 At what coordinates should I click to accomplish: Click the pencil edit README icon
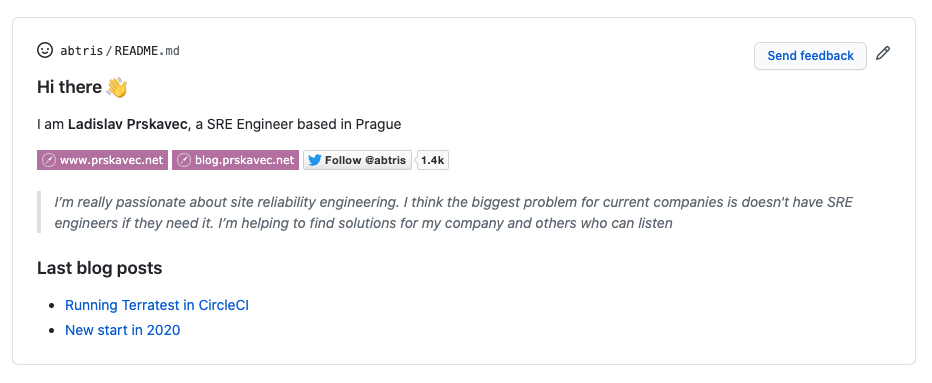(x=883, y=53)
